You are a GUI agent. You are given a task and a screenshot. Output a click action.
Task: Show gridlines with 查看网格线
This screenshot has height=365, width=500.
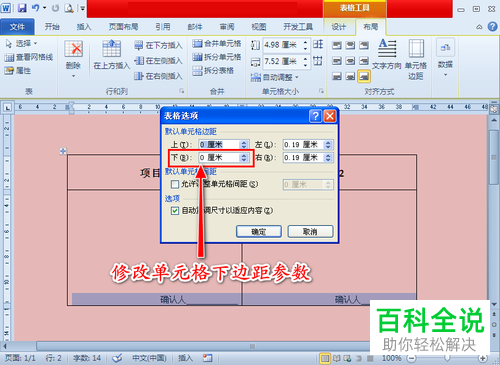(x=29, y=57)
